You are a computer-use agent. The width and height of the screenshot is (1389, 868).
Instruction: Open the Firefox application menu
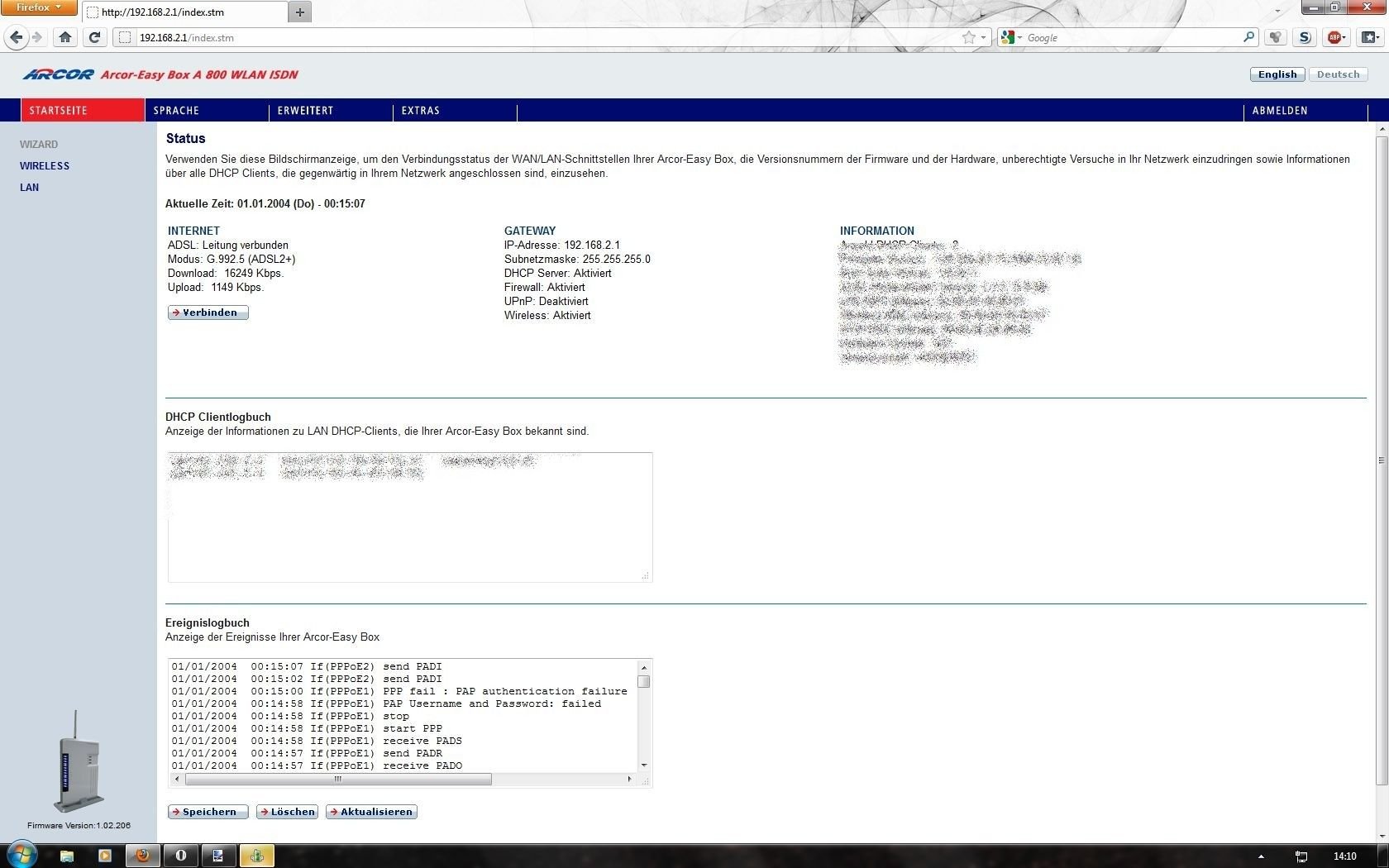[38, 7]
